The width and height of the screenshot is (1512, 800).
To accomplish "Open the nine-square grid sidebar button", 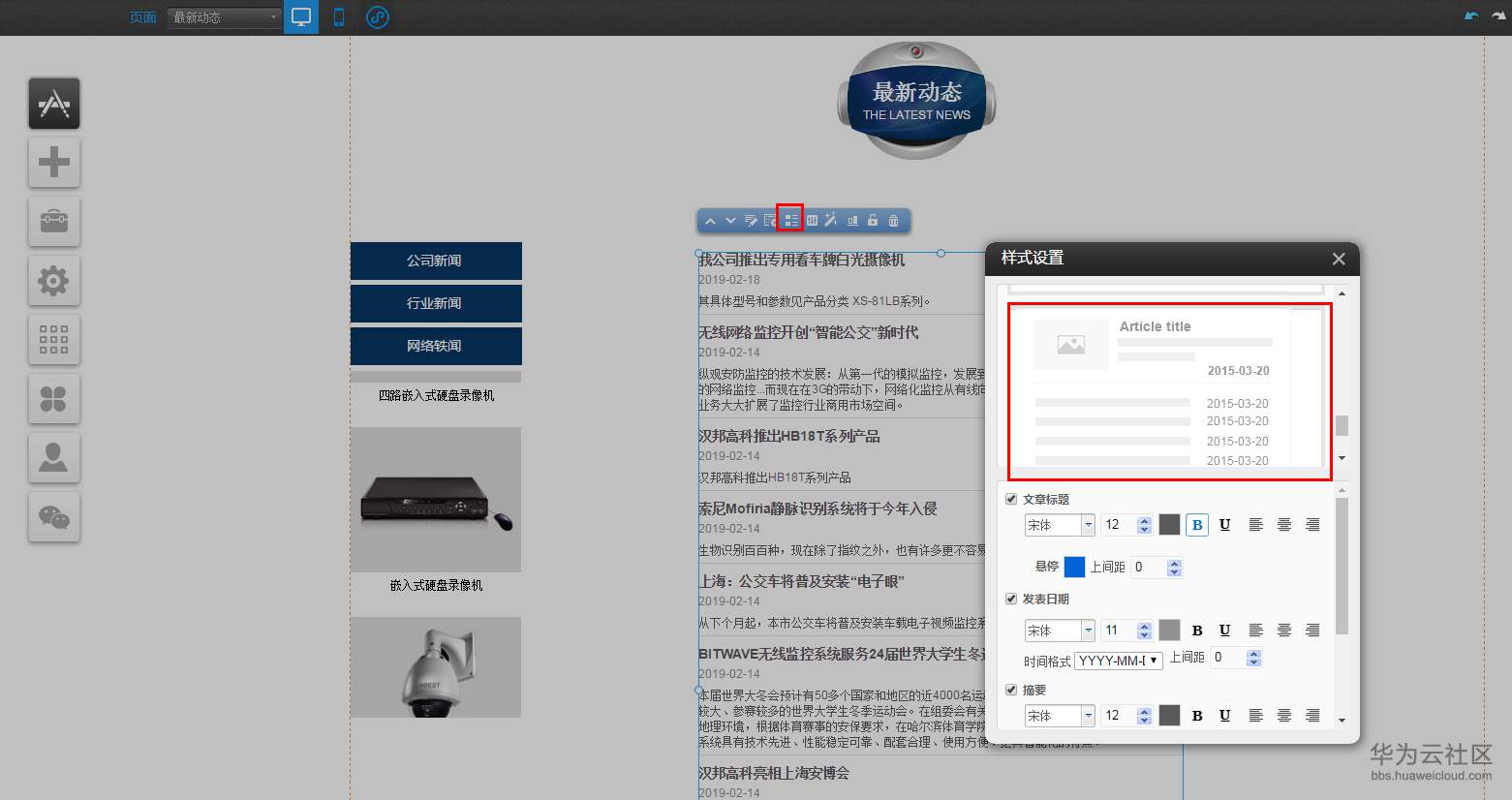I will pyautogui.click(x=54, y=339).
